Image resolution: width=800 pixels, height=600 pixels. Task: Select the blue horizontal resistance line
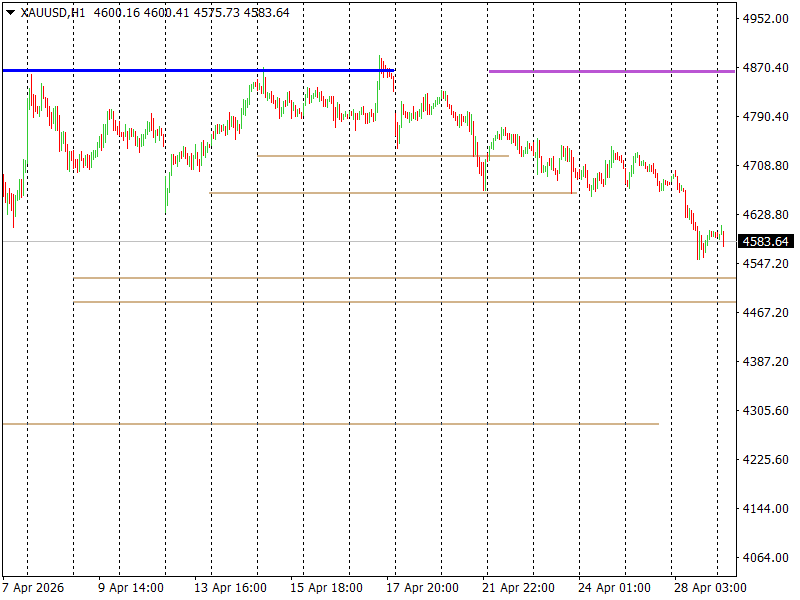click(x=200, y=71)
